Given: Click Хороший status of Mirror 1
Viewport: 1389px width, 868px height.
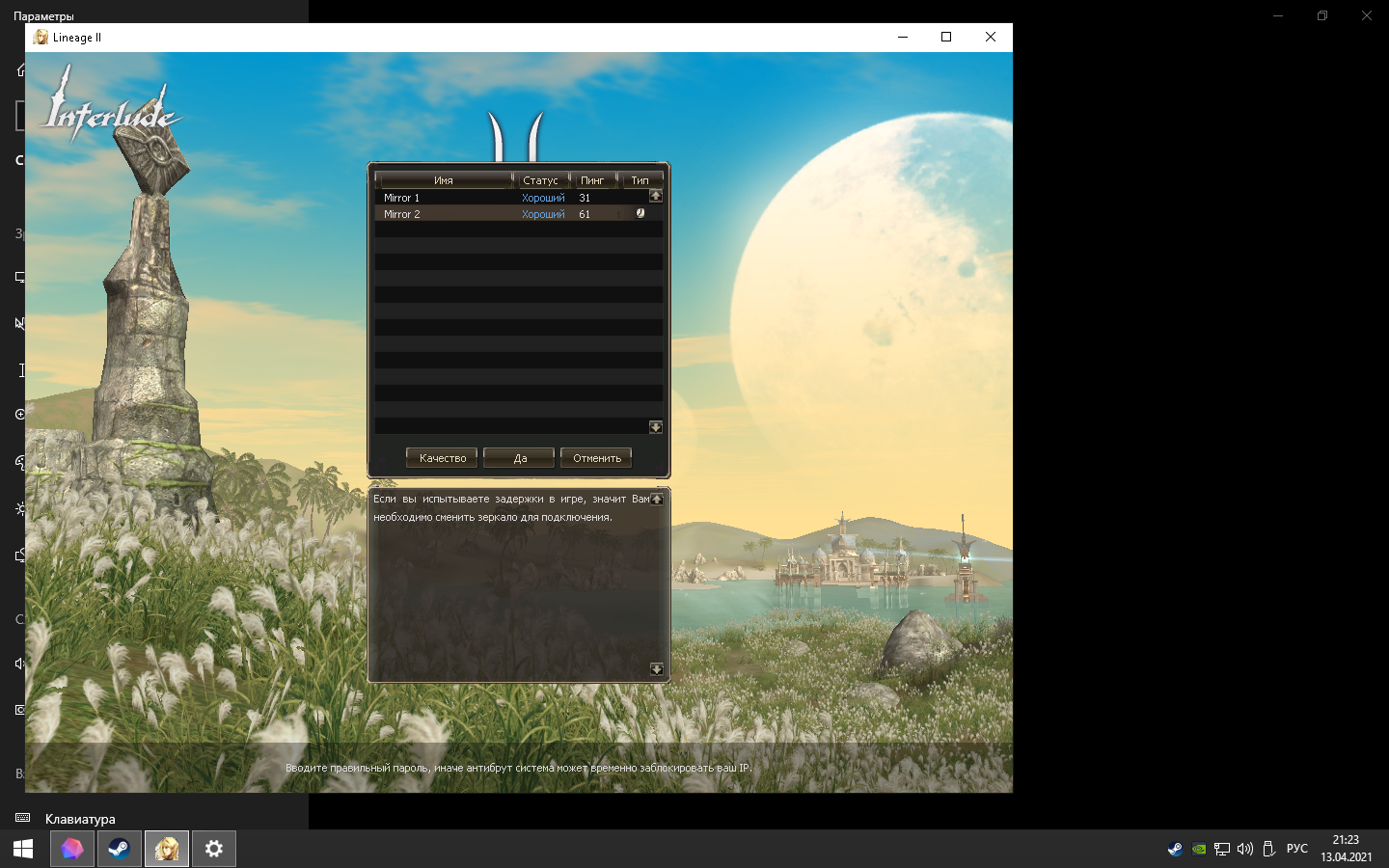Looking at the screenshot, I should (x=543, y=198).
